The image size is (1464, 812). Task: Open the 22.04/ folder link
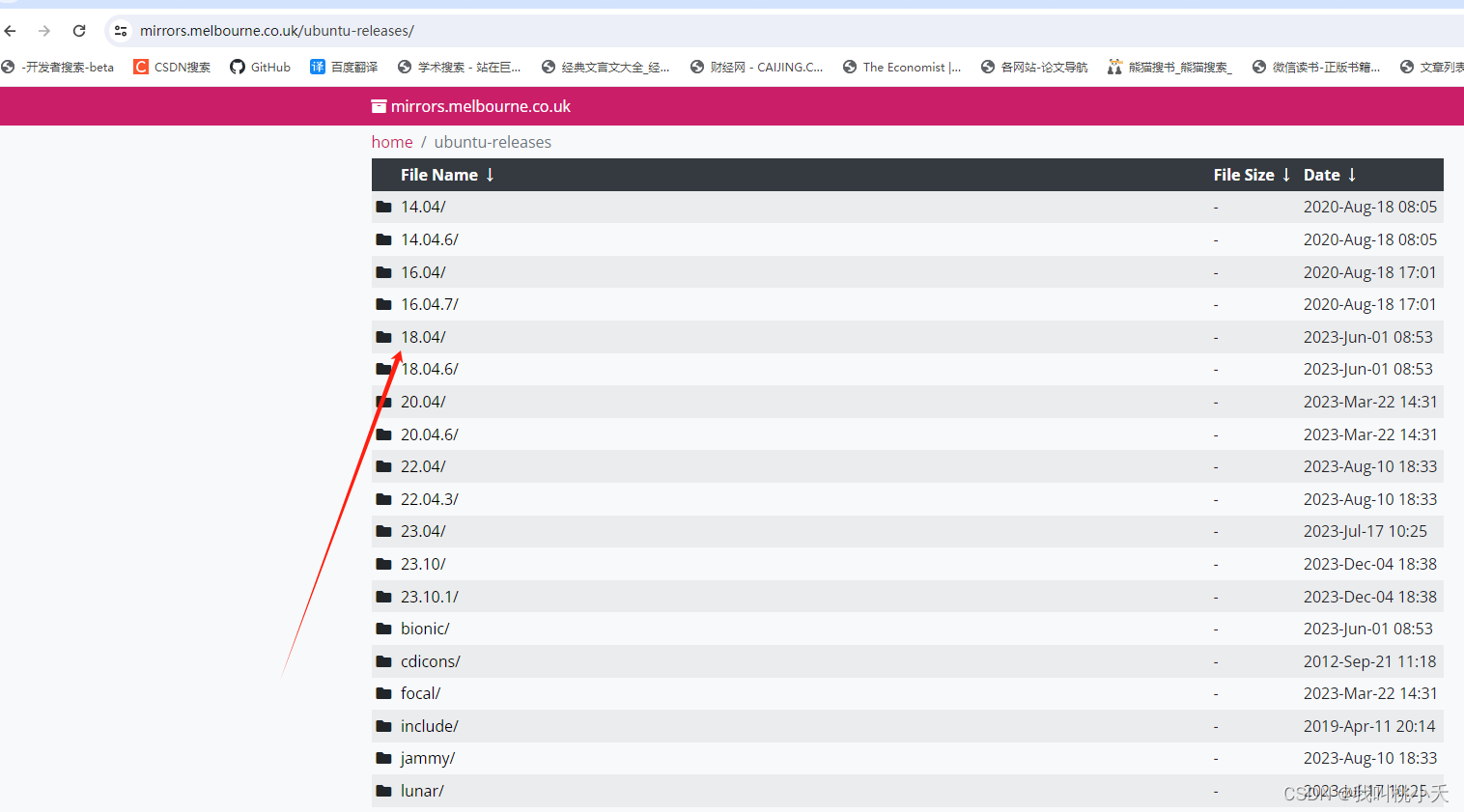coord(423,466)
